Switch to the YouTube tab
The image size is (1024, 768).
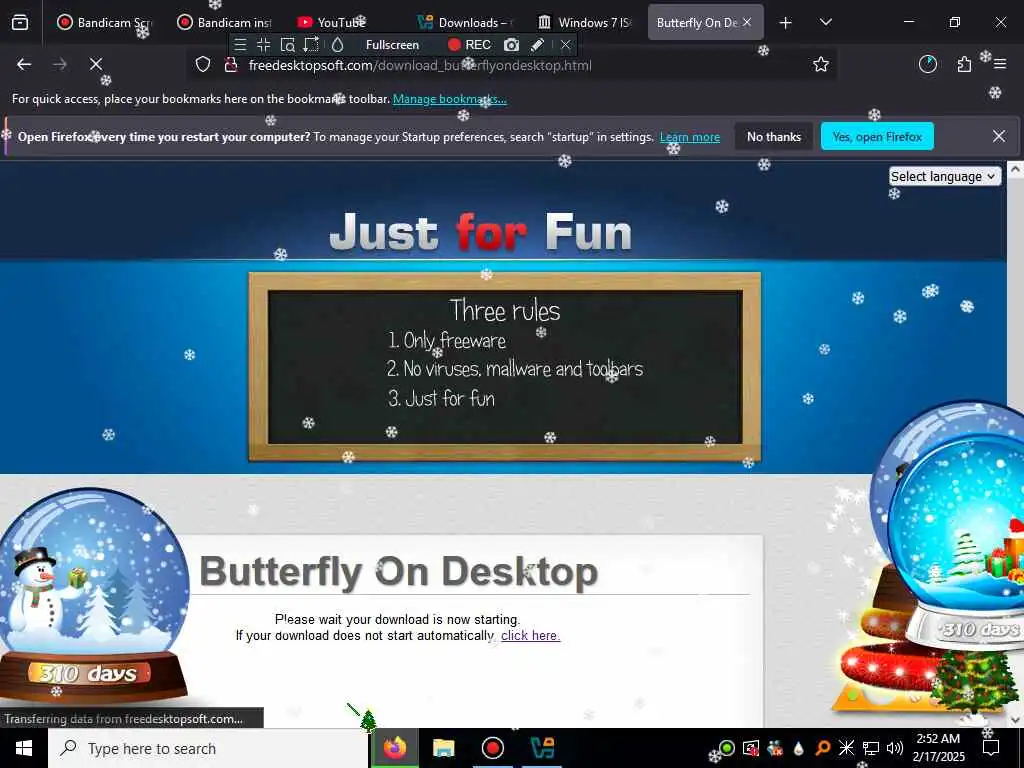(x=344, y=22)
